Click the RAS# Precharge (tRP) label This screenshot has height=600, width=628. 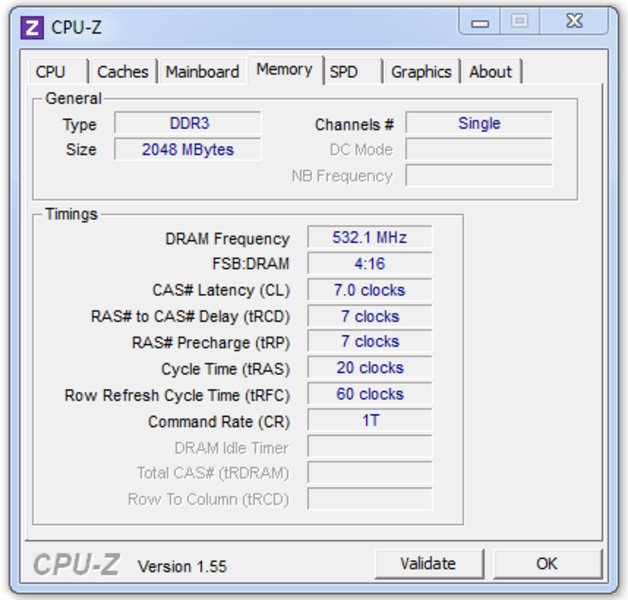click(211, 343)
